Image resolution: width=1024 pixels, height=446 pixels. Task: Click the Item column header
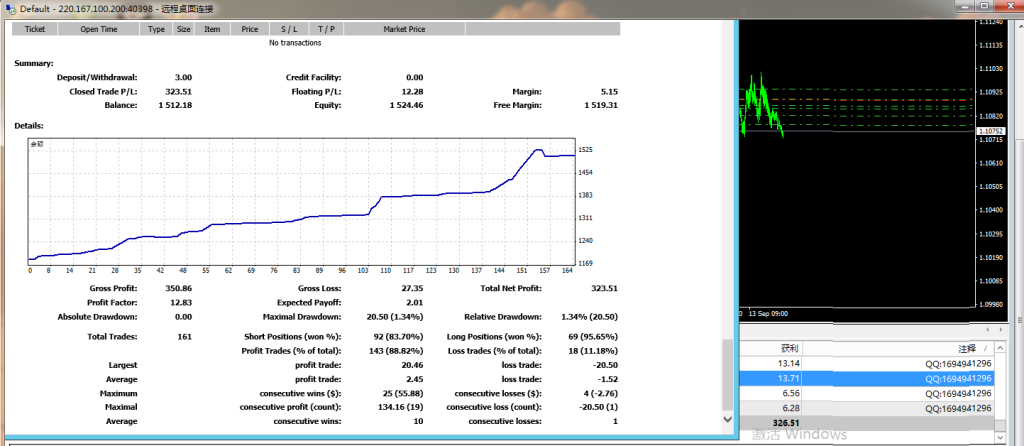(x=212, y=29)
